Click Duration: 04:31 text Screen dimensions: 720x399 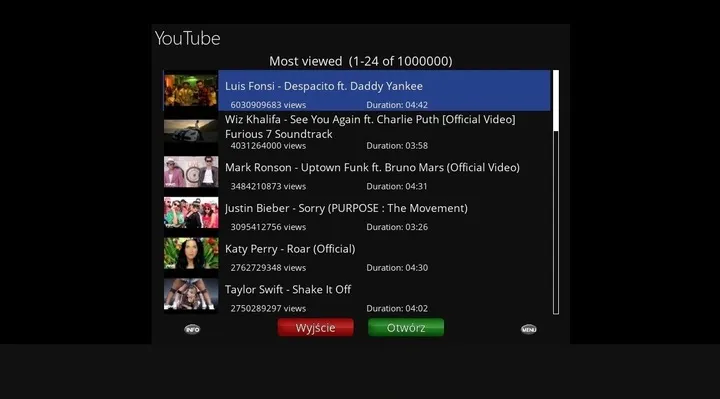click(x=397, y=186)
